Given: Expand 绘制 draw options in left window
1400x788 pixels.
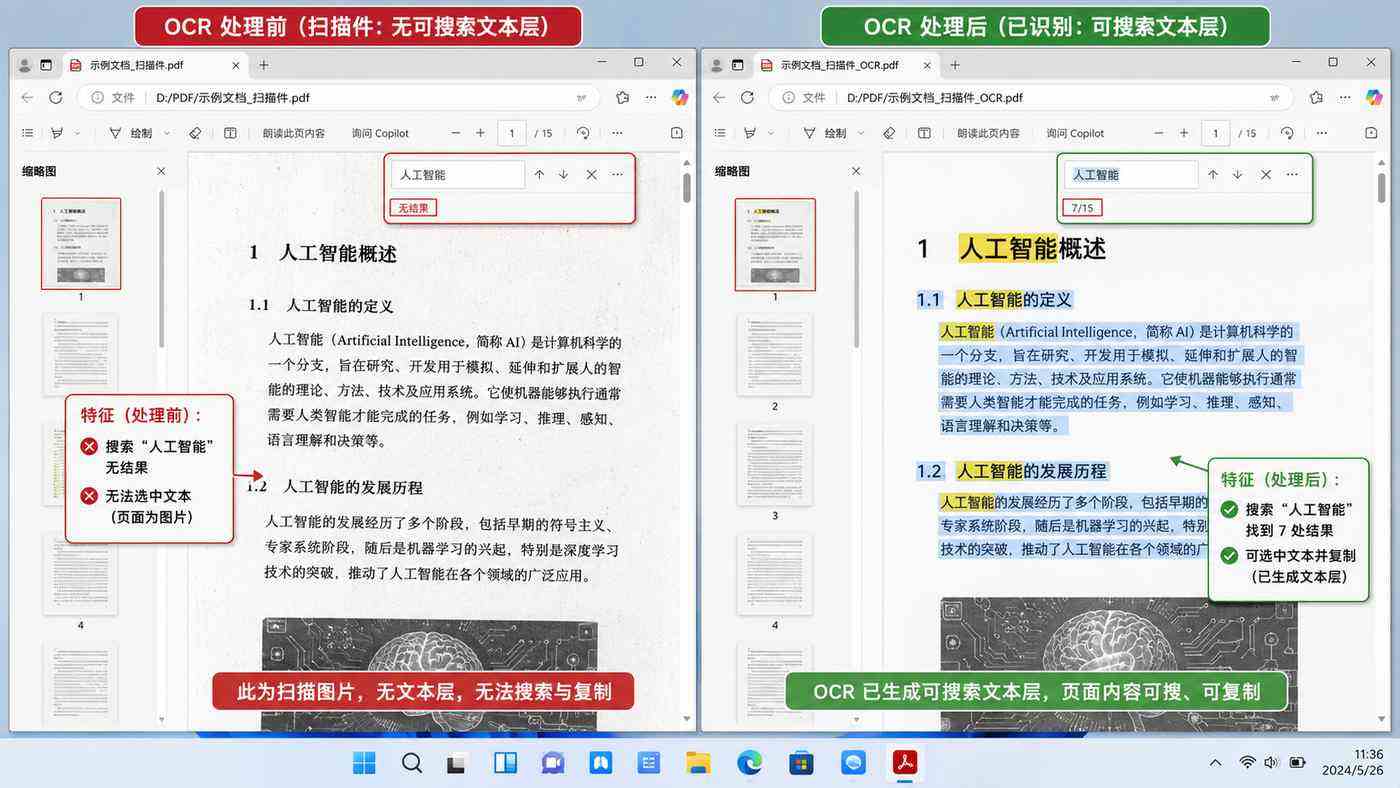Looking at the screenshot, I should tap(167, 133).
